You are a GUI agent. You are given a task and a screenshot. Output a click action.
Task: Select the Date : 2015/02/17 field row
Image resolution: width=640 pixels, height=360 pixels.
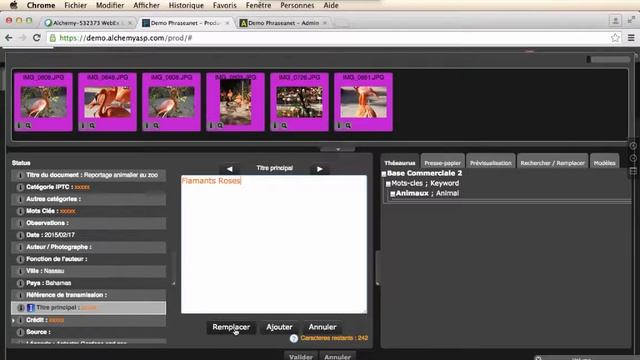[89, 235]
